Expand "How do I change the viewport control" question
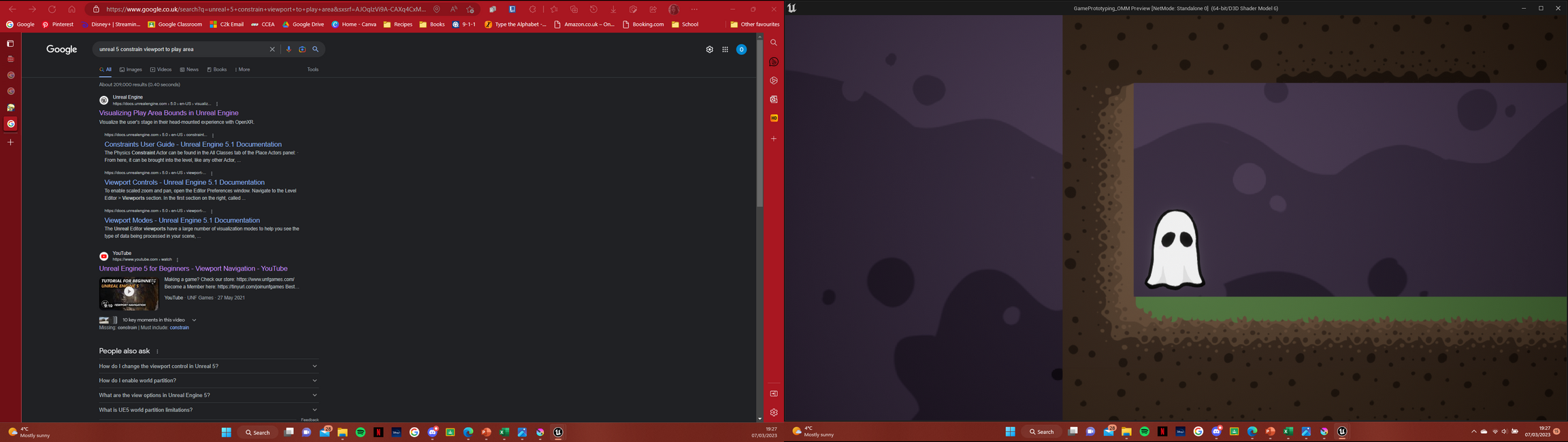 click(x=208, y=366)
